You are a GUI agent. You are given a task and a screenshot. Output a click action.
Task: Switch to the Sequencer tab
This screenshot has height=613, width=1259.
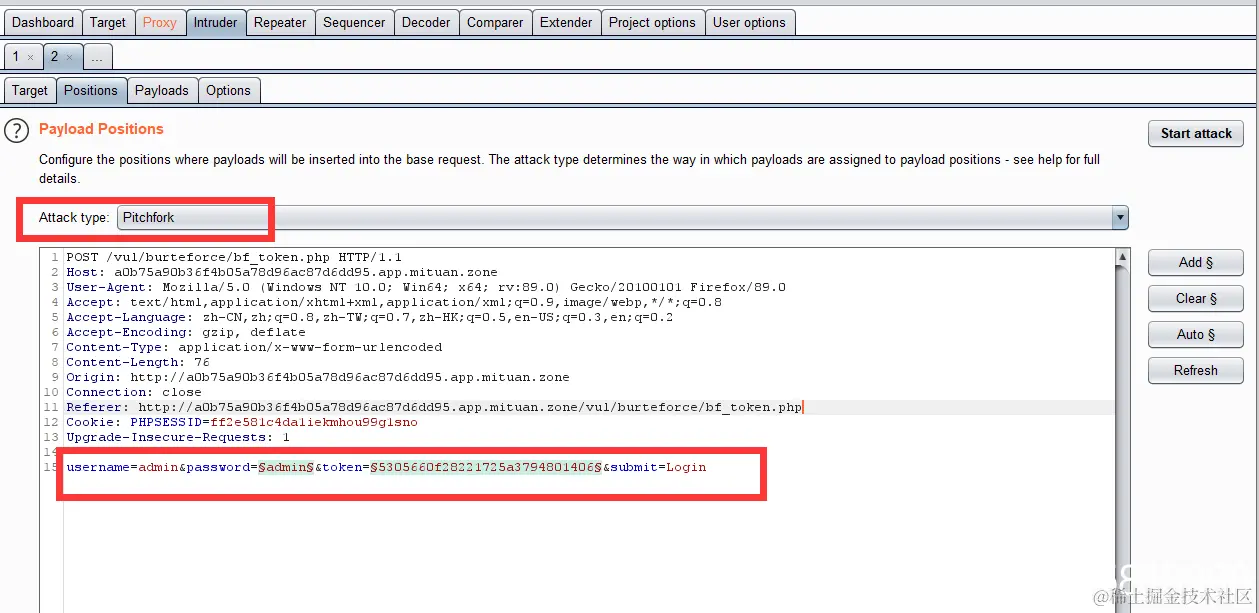(x=354, y=22)
